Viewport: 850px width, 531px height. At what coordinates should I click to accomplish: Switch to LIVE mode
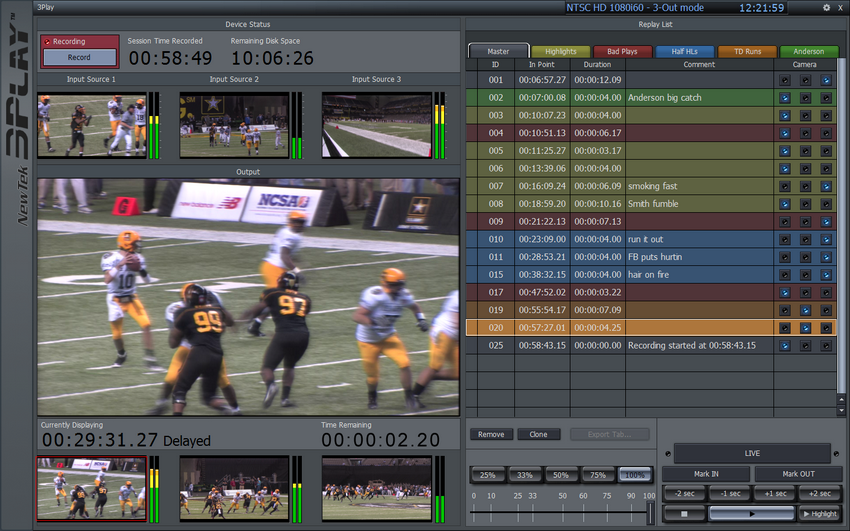tap(752, 453)
